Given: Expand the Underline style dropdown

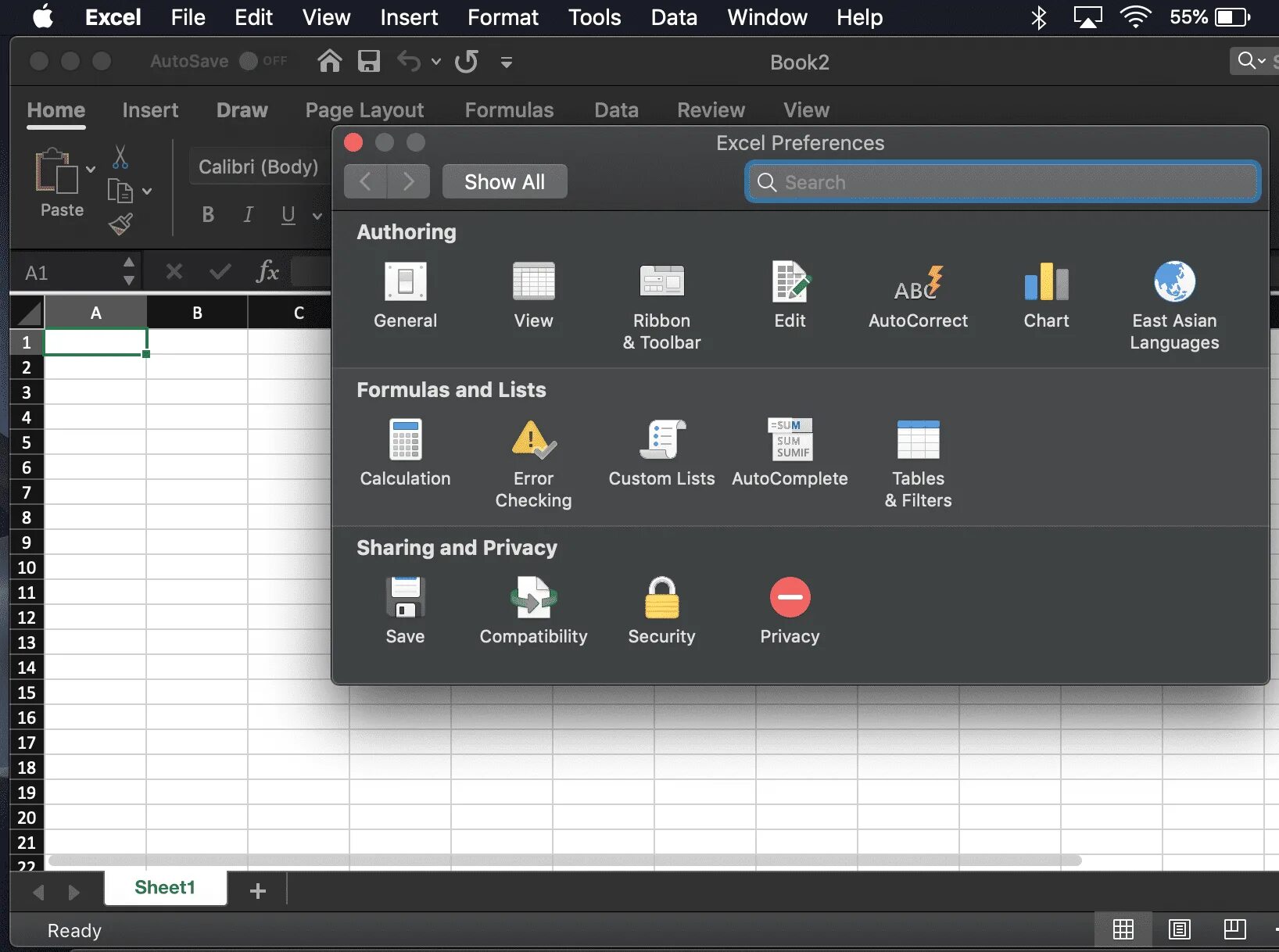Looking at the screenshot, I should 317,216.
